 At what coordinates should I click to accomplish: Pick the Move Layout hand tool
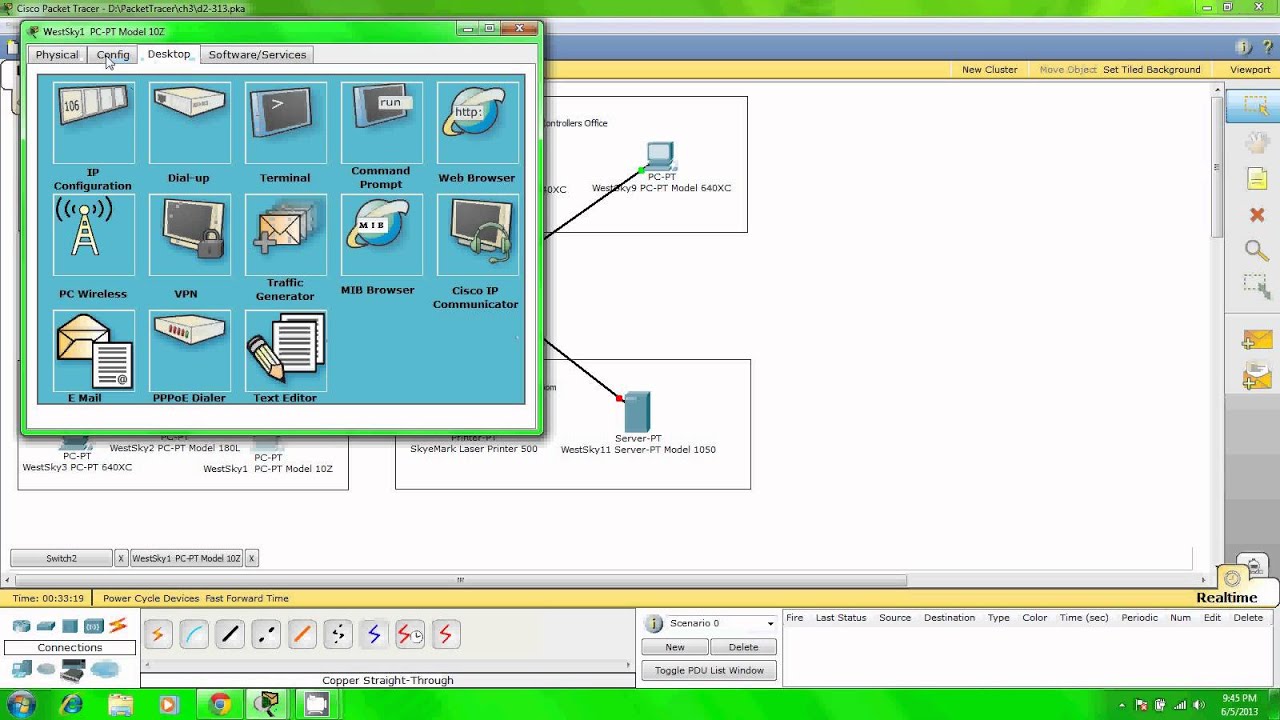1256,143
